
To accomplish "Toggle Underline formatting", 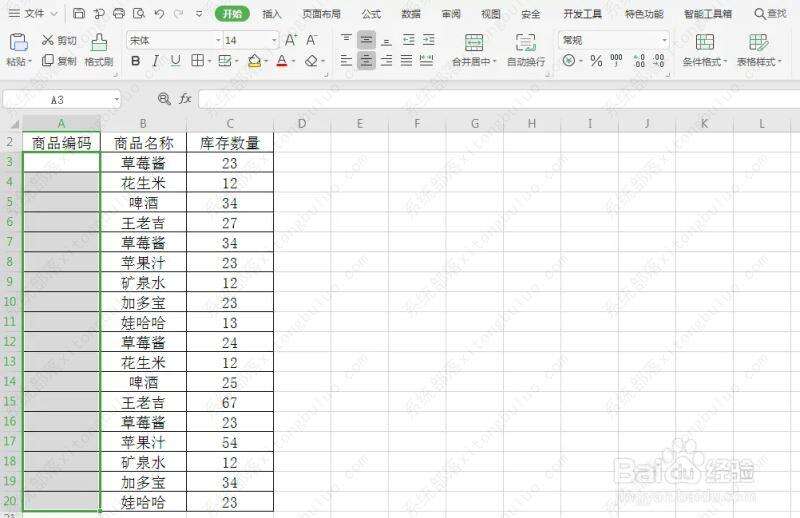I will pos(175,61).
